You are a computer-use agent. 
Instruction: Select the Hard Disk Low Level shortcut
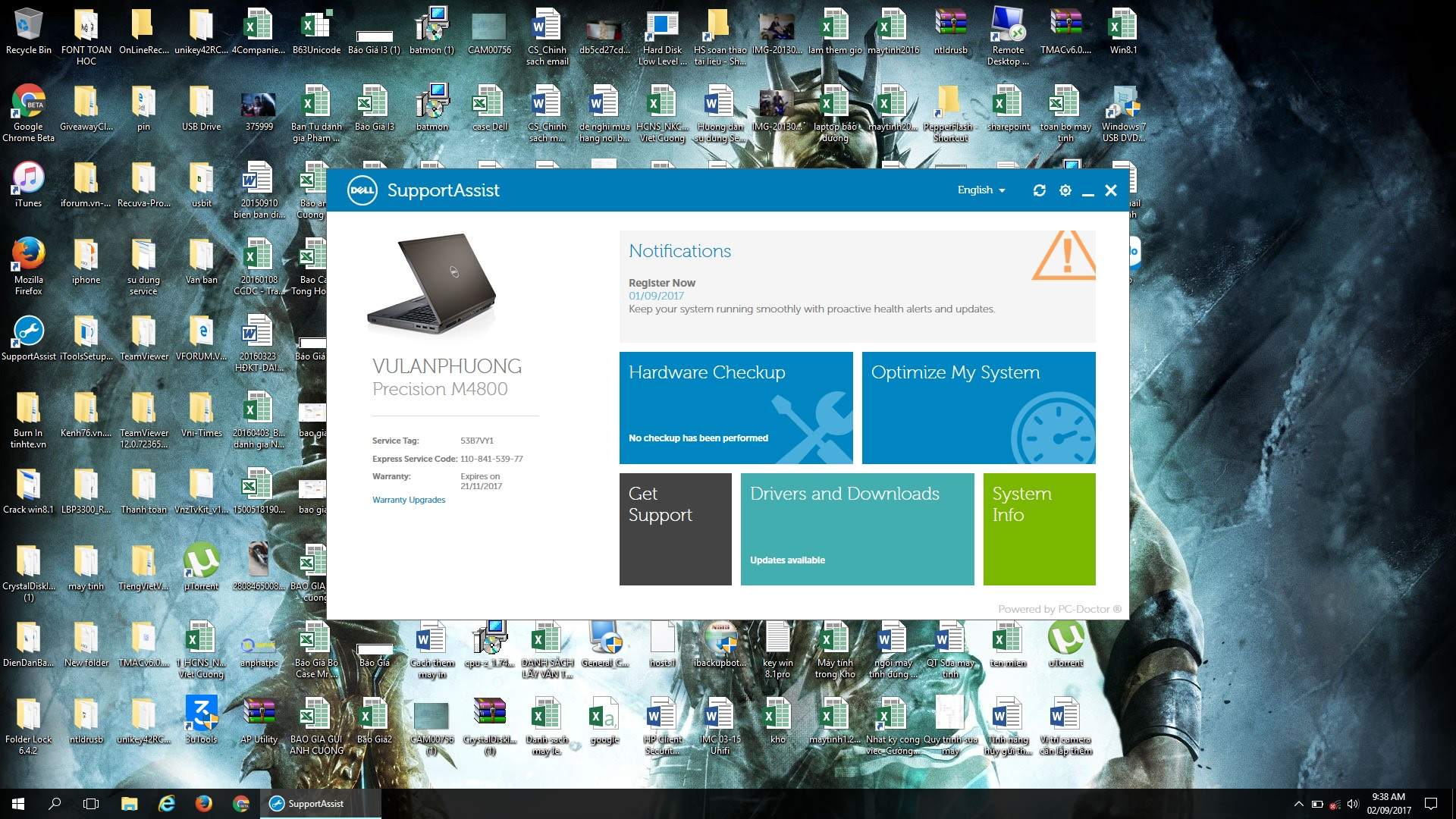tap(662, 36)
